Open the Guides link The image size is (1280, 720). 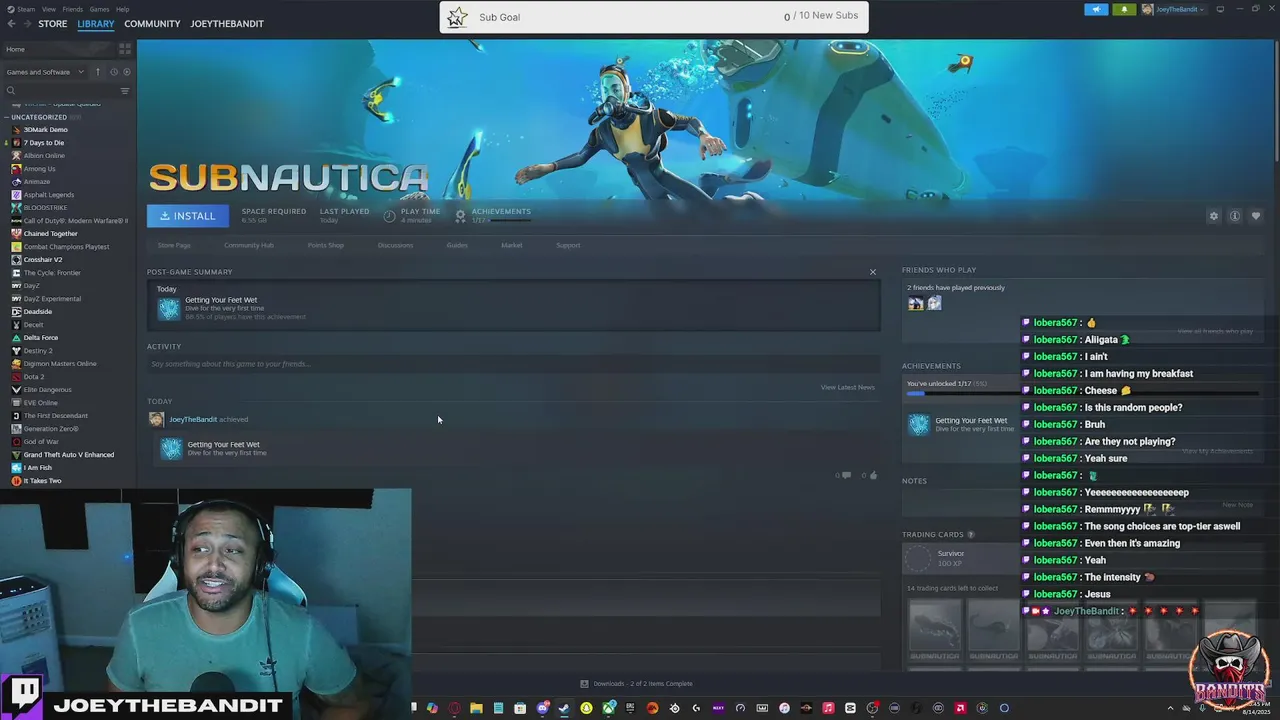(x=457, y=245)
